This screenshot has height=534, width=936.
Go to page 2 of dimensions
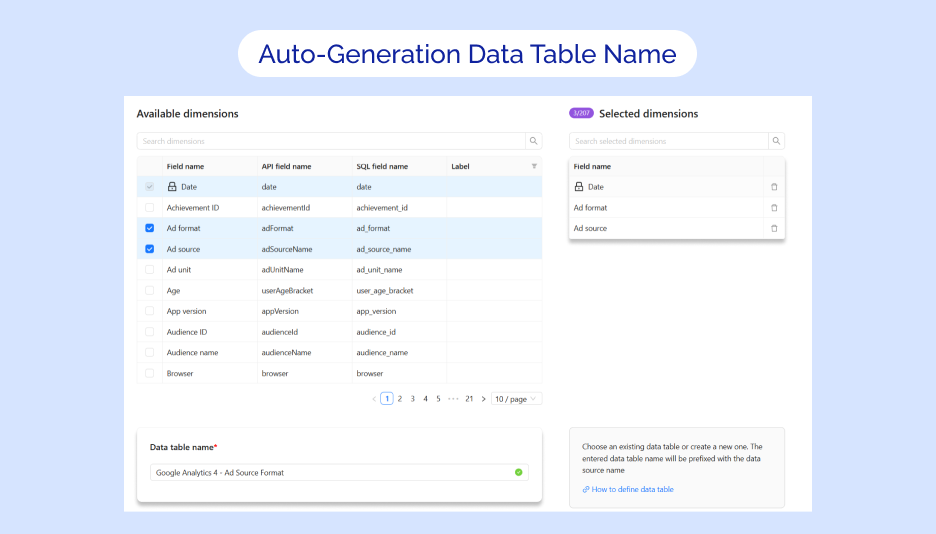point(400,399)
